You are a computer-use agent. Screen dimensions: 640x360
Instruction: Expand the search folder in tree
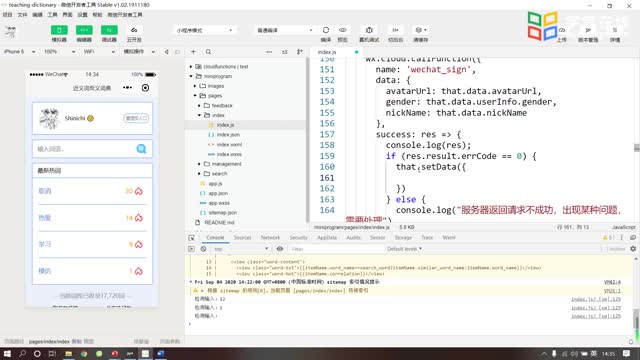[199, 174]
